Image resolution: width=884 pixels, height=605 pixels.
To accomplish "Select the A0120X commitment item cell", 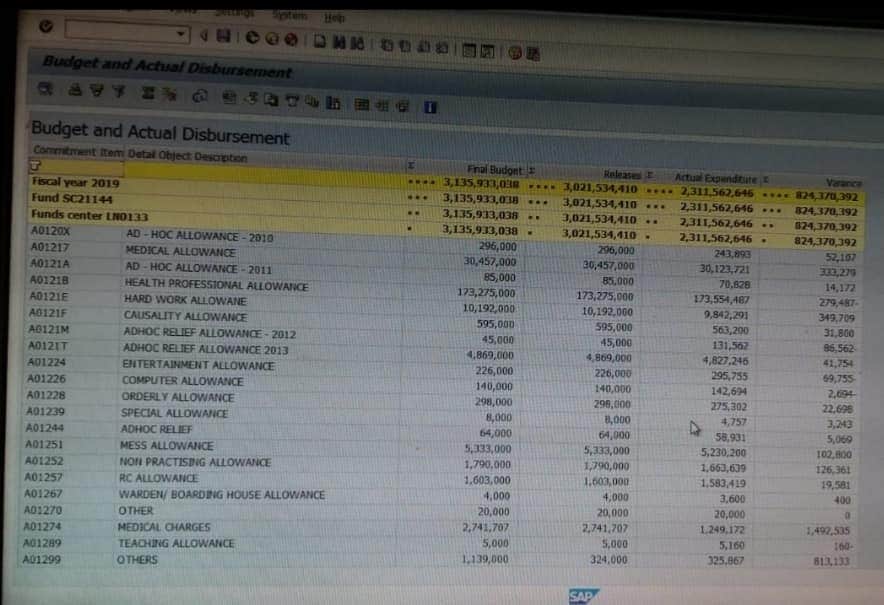I will [x=50, y=231].
